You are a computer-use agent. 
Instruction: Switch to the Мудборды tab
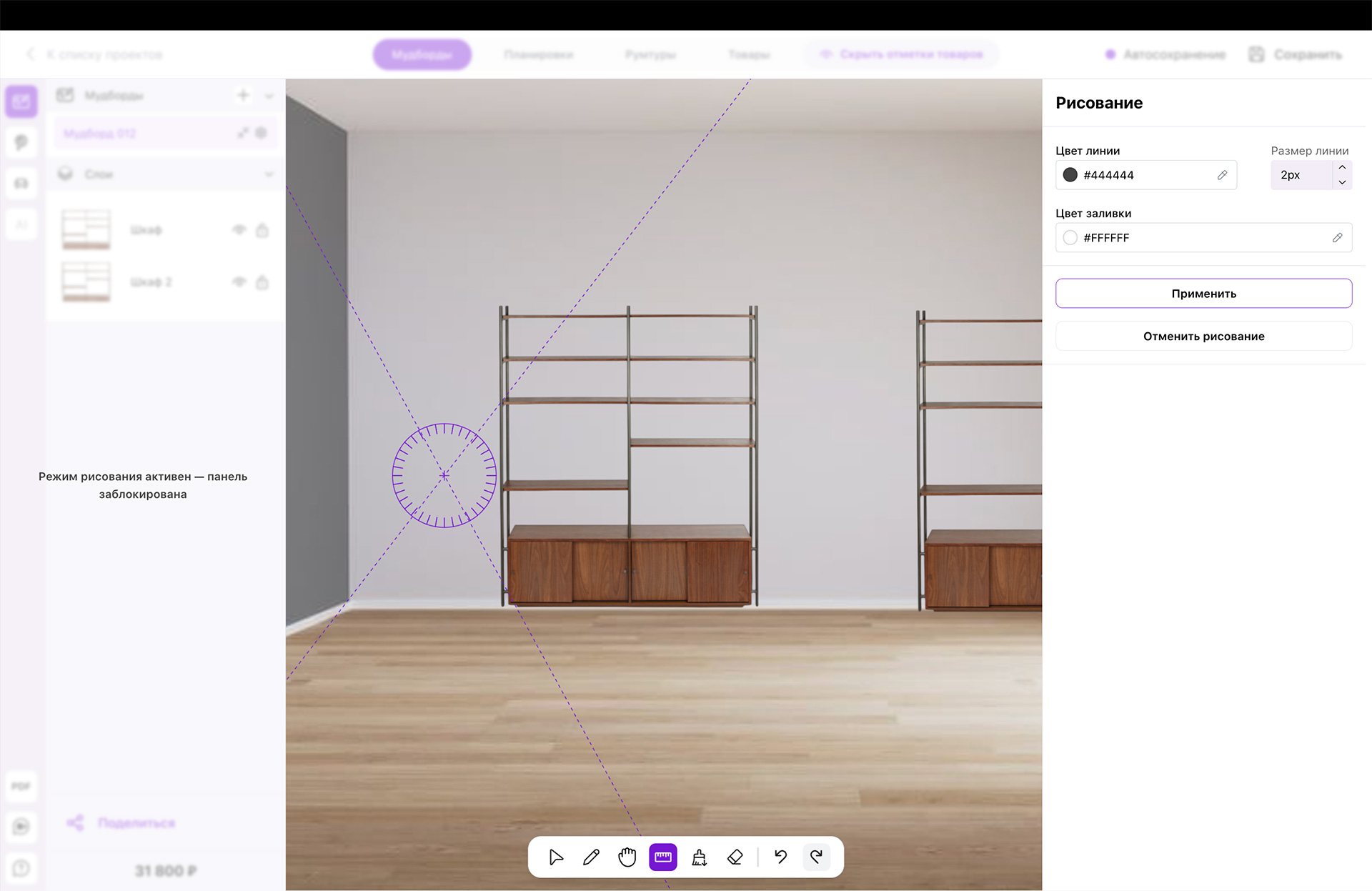tap(422, 54)
